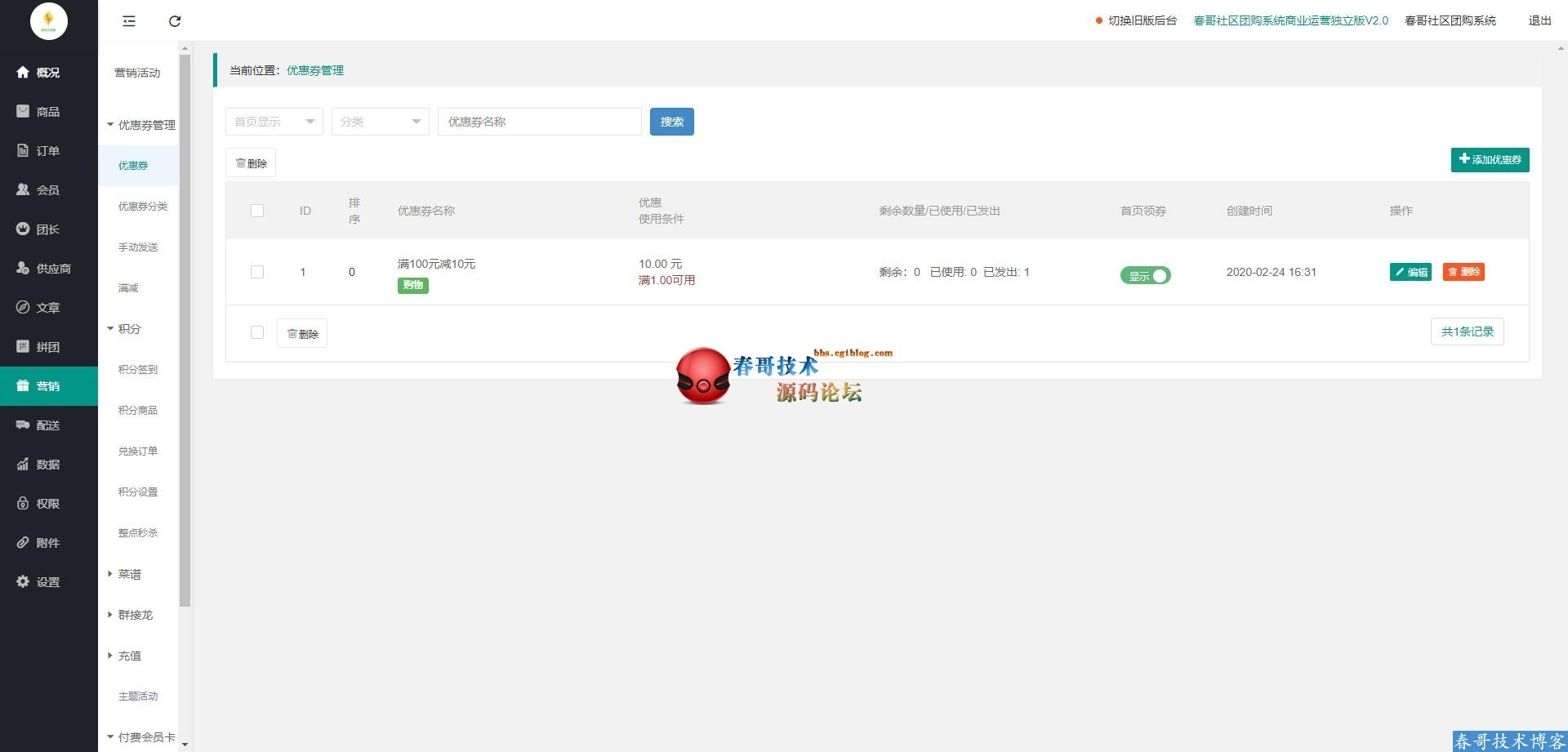Go to 订单 orders section
The height and width of the screenshot is (752, 1568).
click(47, 151)
